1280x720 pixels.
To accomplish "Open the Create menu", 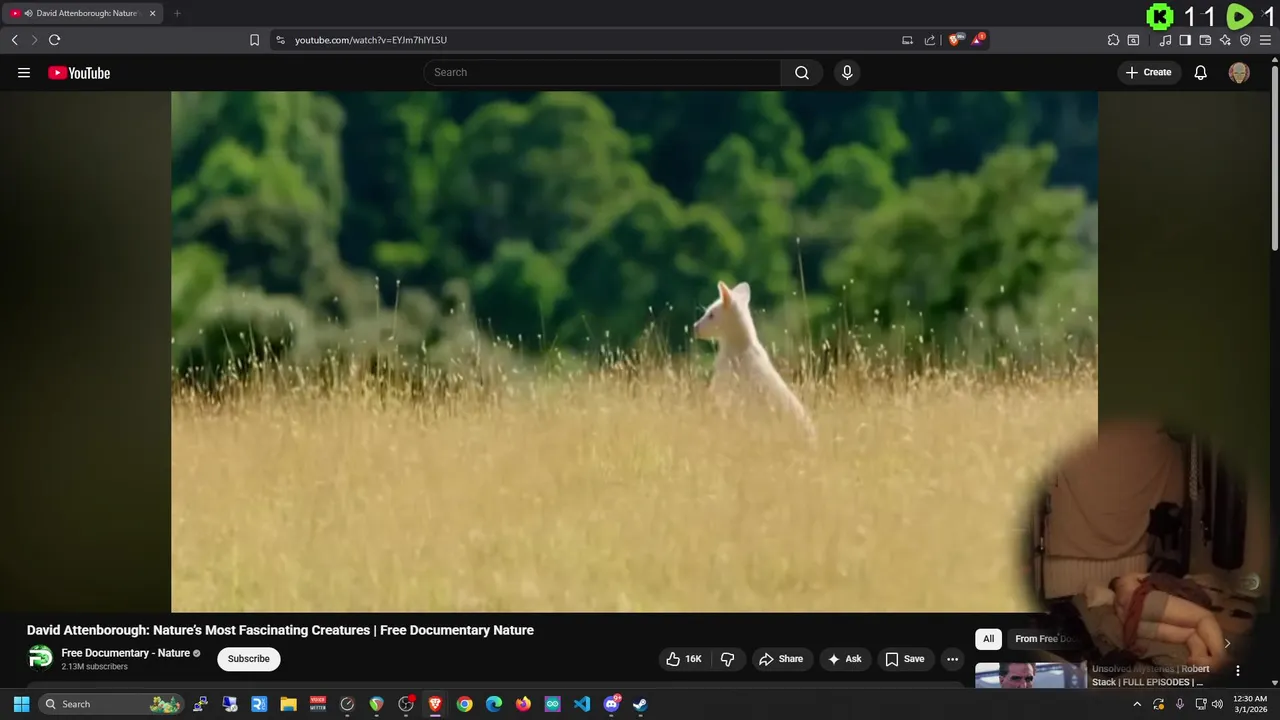I will pyautogui.click(x=1148, y=72).
